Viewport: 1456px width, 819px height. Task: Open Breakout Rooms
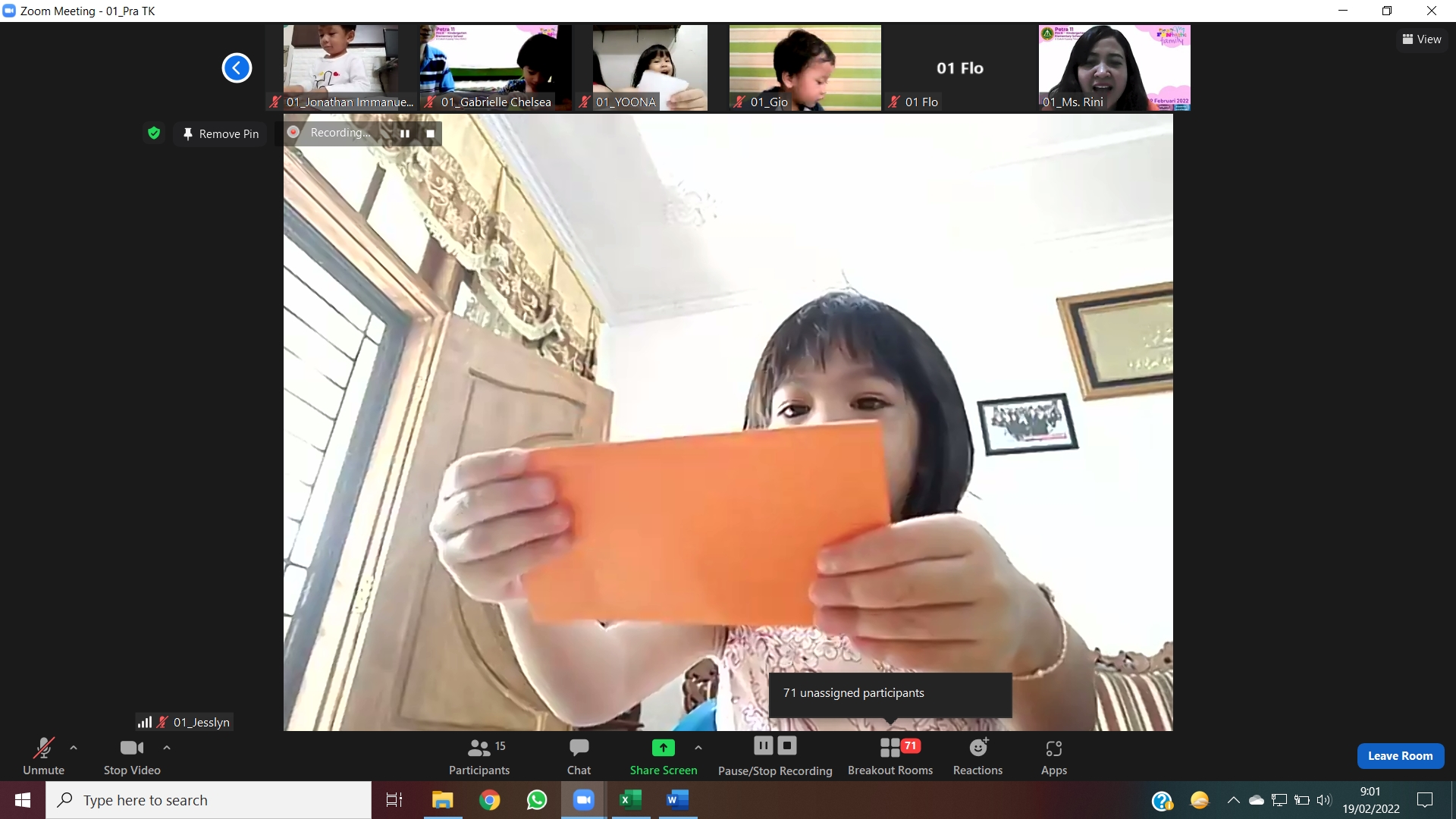pyautogui.click(x=890, y=756)
